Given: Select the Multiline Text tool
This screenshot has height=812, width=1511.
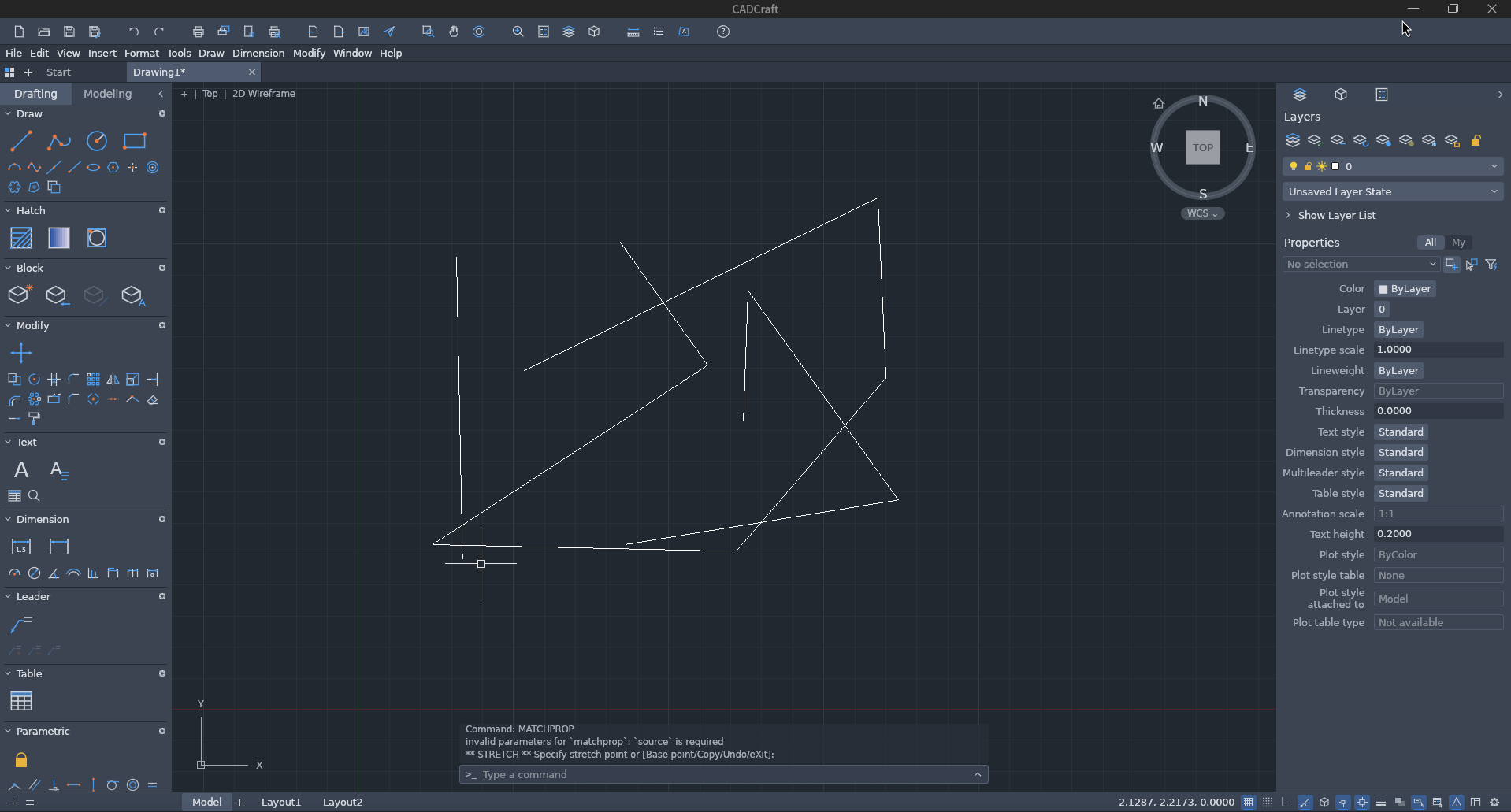Looking at the screenshot, I should [21, 470].
